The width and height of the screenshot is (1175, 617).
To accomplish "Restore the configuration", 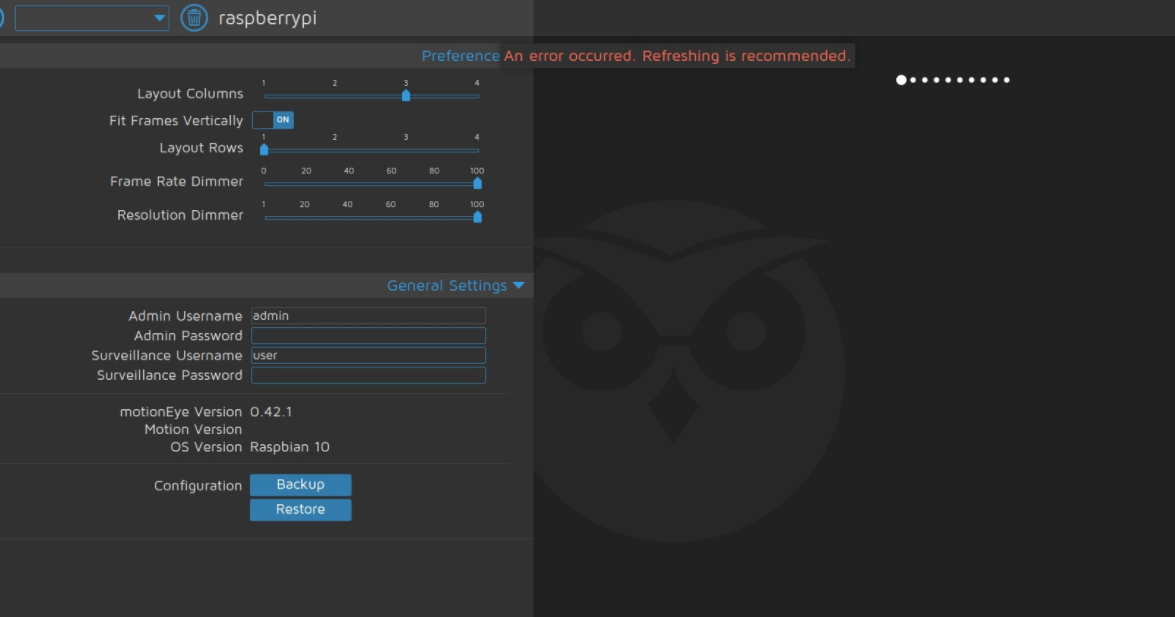I will [x=300, y=509].
